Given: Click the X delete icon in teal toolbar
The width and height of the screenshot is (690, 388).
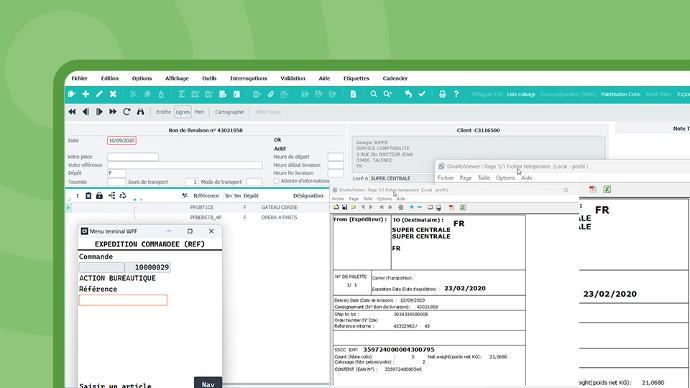Looking at the screenshot, I should click(113, 94).
